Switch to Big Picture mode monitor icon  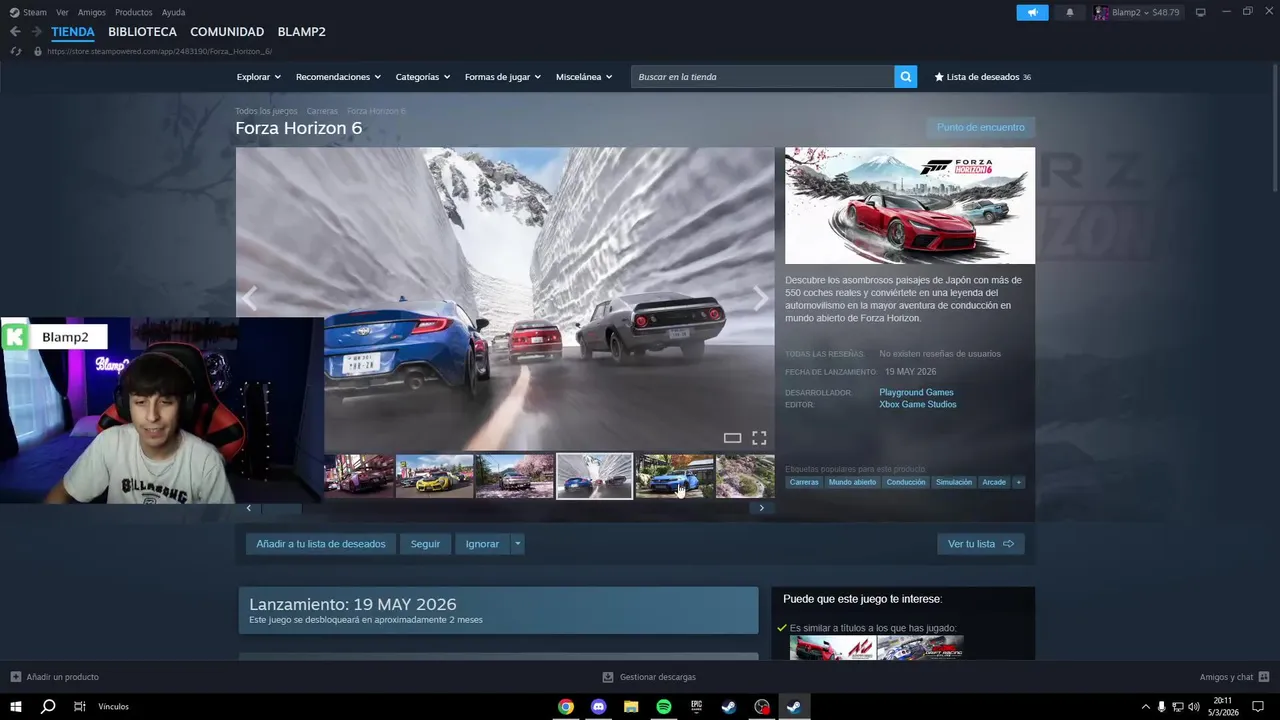(x=1200, y=12)
